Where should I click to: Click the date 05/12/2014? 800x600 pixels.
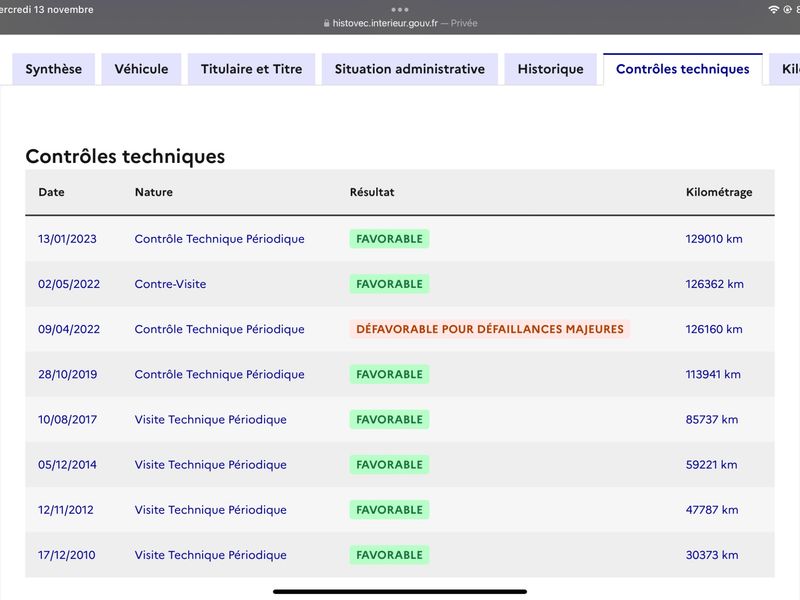click(67, 465)
